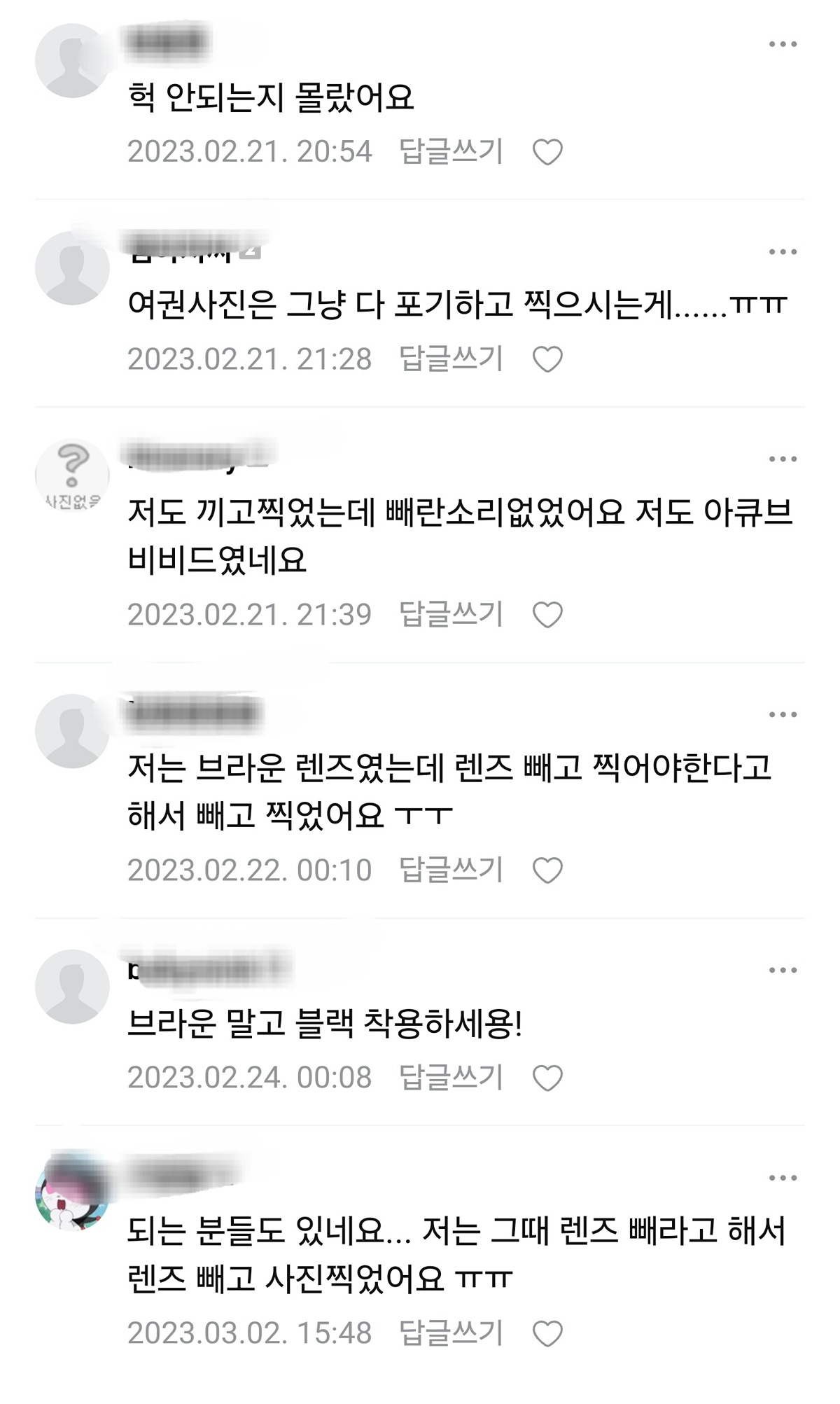Tap heart on comment dated 2023.03.02

pyautogui.click(x=547, y=1333)
